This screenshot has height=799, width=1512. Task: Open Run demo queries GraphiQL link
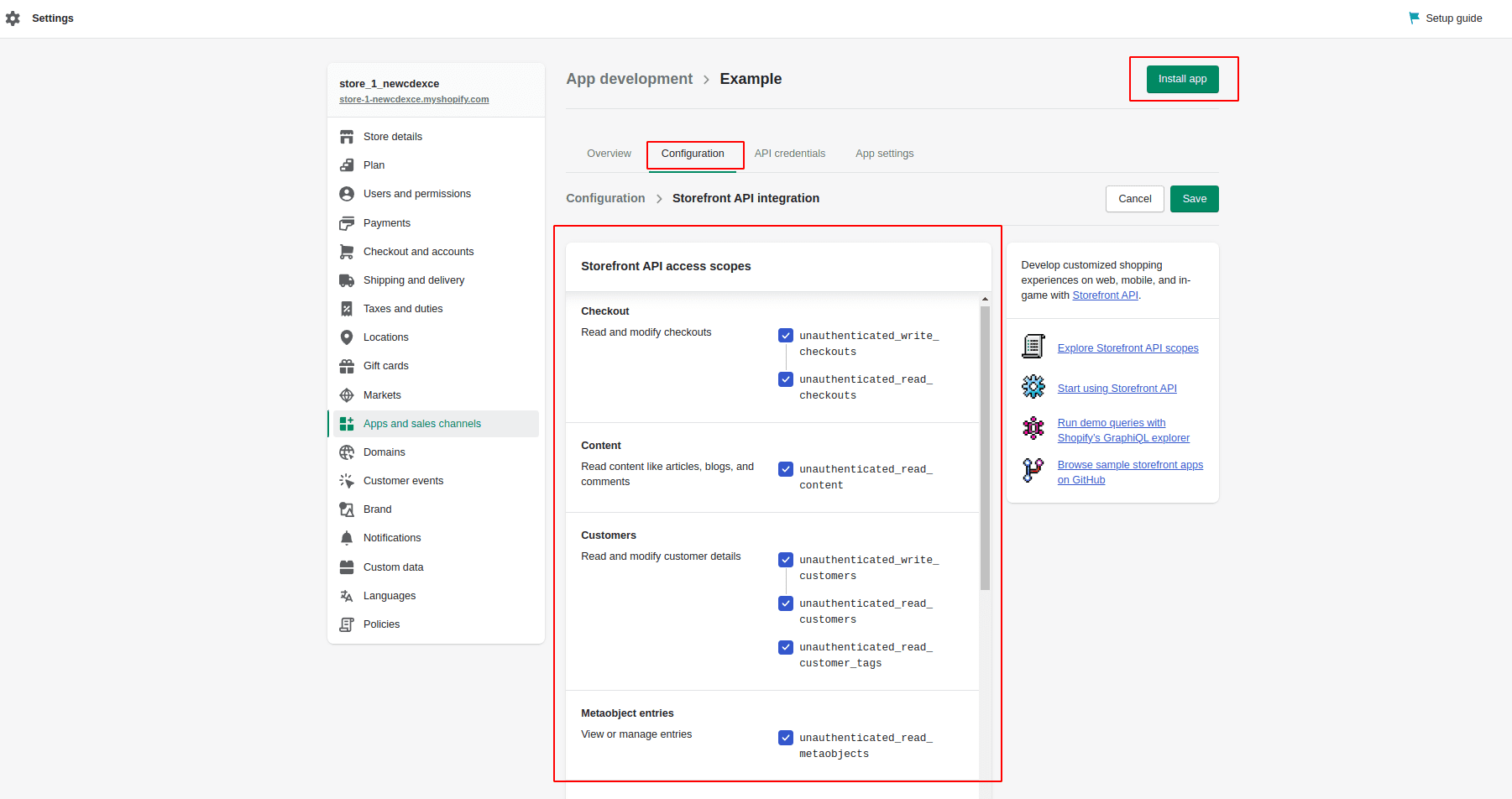pos(1123,431)
